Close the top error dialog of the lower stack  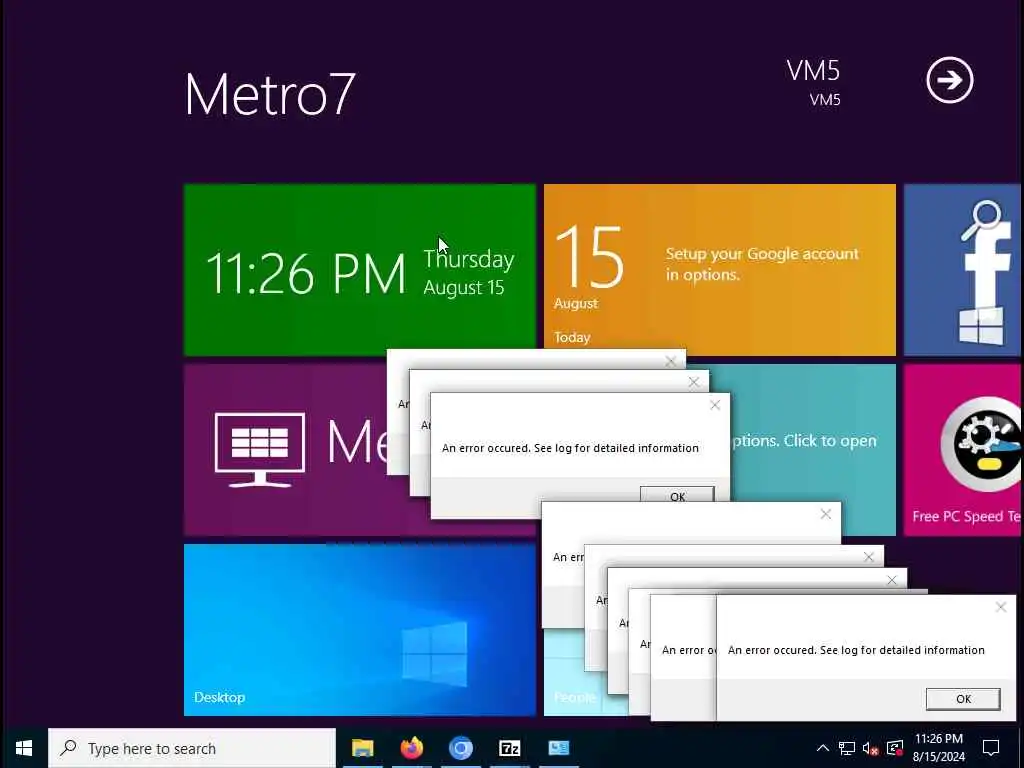tap(825, 514)
